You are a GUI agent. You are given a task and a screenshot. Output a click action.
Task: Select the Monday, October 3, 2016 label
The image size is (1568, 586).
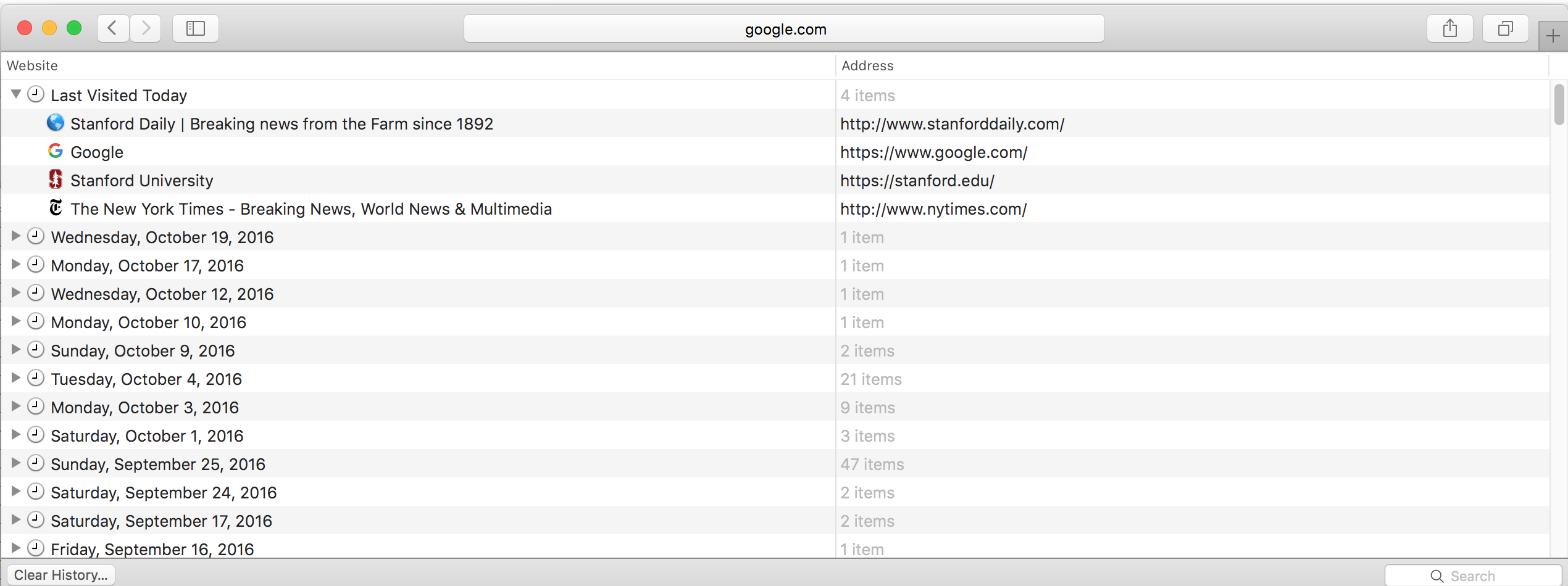click(x=144, y=408)
